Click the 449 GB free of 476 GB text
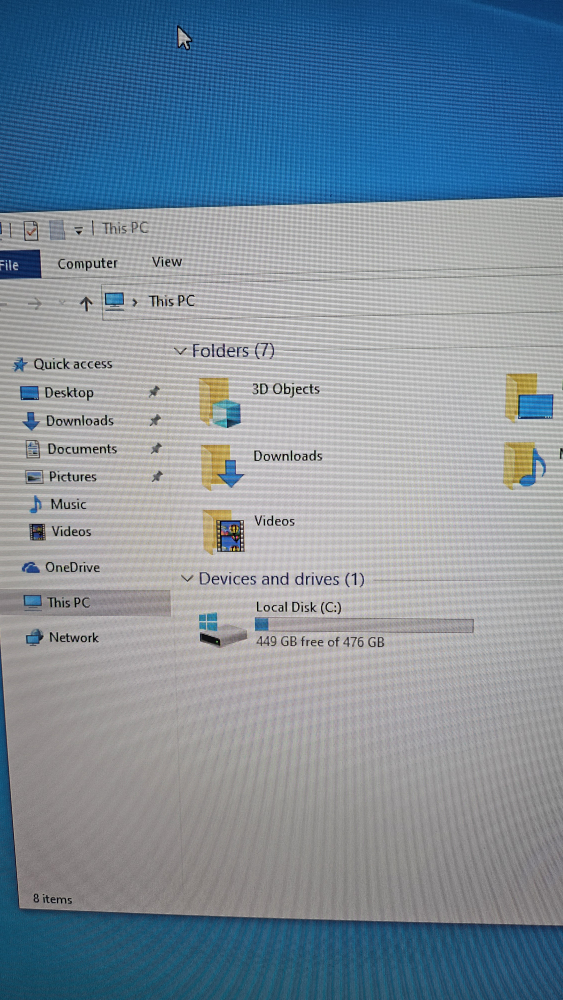The image size is (563, 1000). (x=321, y=642)
